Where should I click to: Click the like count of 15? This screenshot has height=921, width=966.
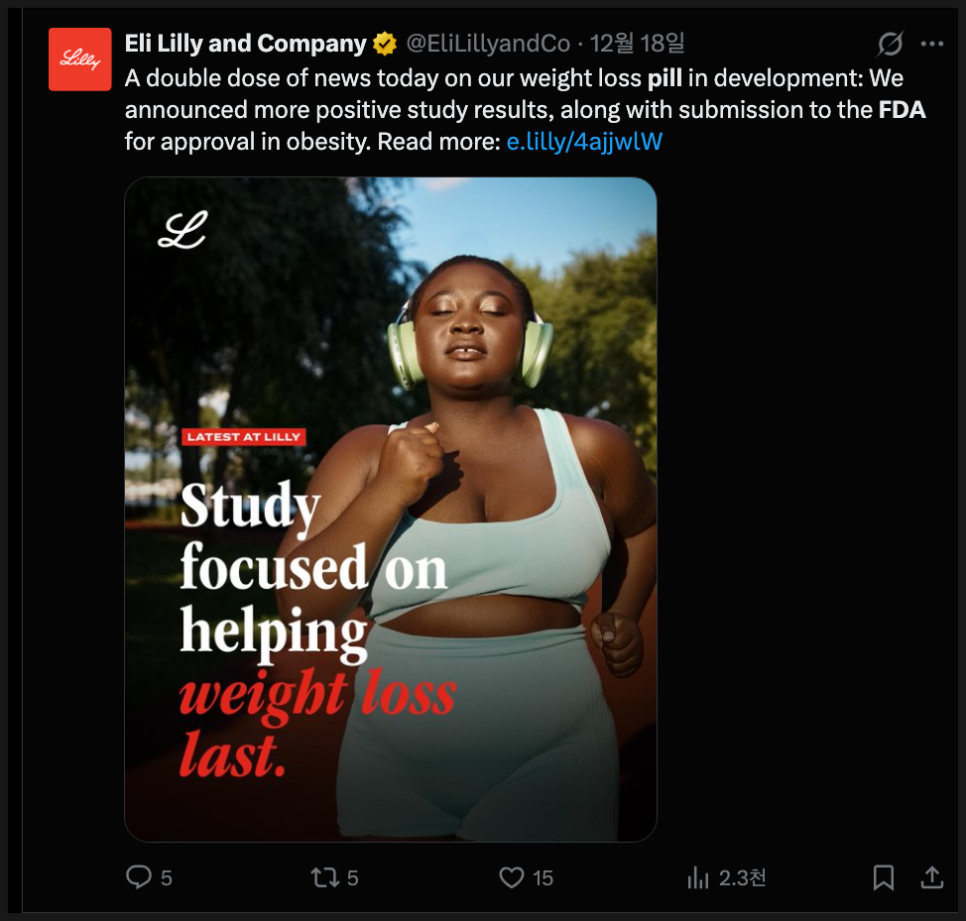click(543, 878)
